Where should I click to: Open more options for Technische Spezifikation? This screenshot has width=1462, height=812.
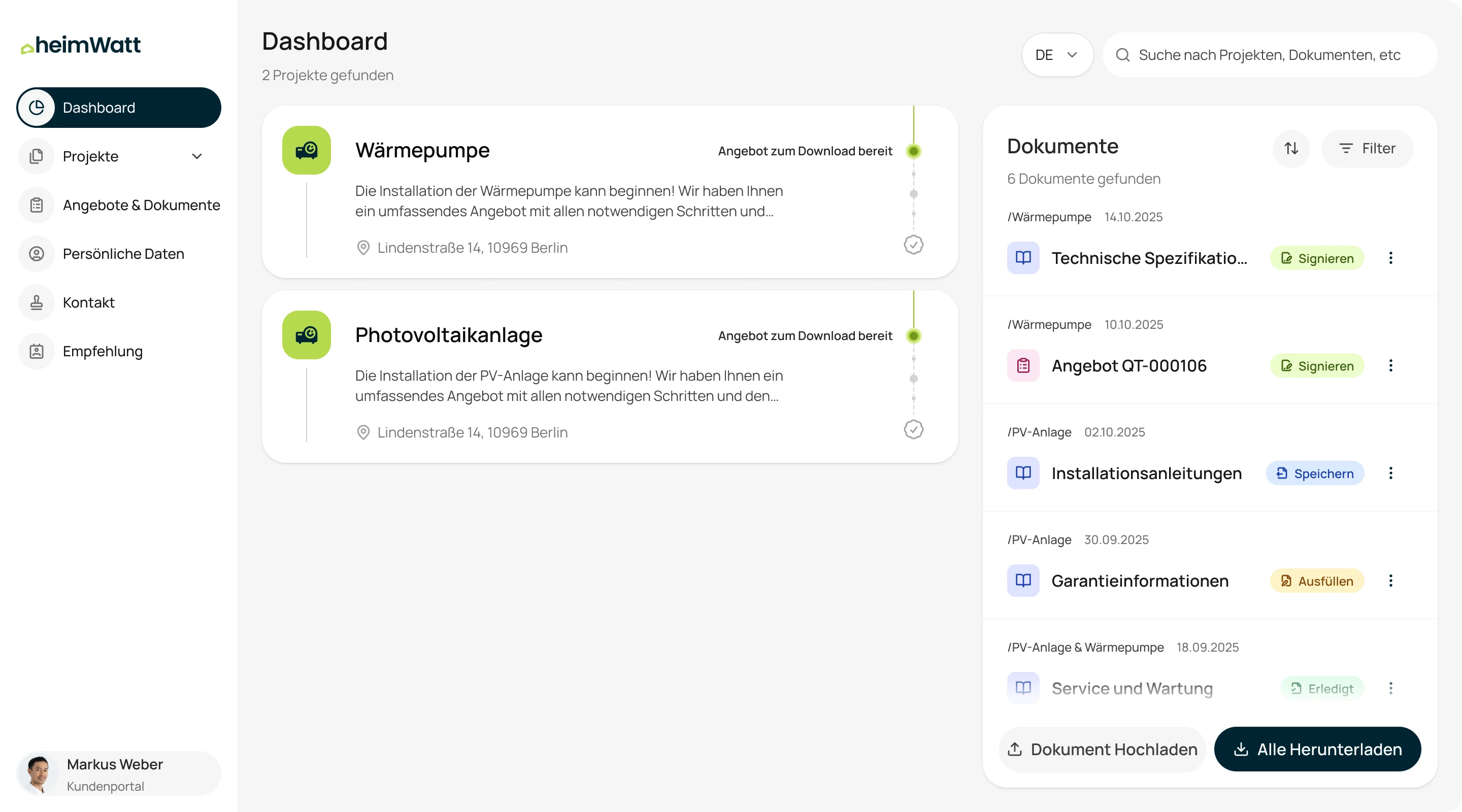pos(1390,258)
